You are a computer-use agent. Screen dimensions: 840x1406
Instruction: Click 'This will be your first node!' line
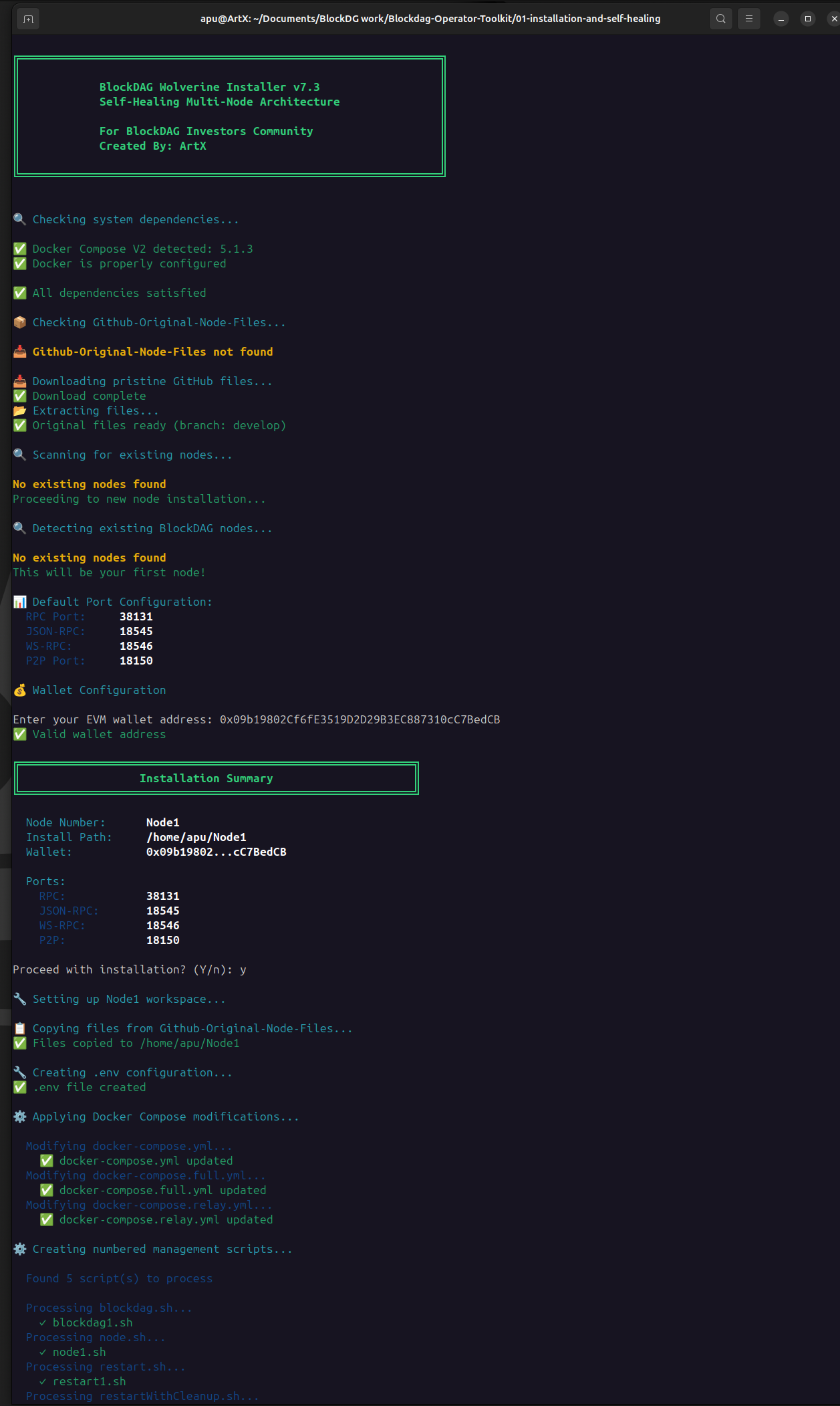pos(109,572)
